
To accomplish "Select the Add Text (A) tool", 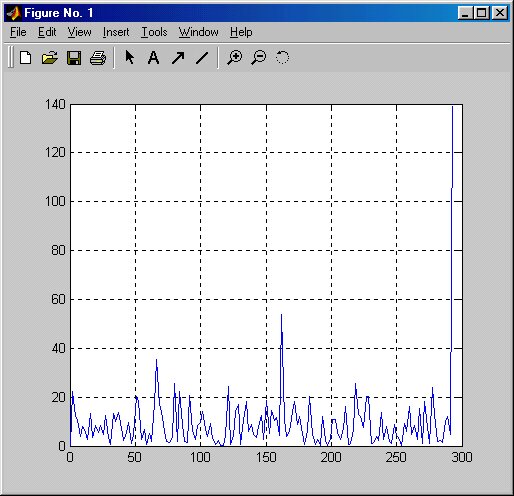I will click(x=153, y=58).
